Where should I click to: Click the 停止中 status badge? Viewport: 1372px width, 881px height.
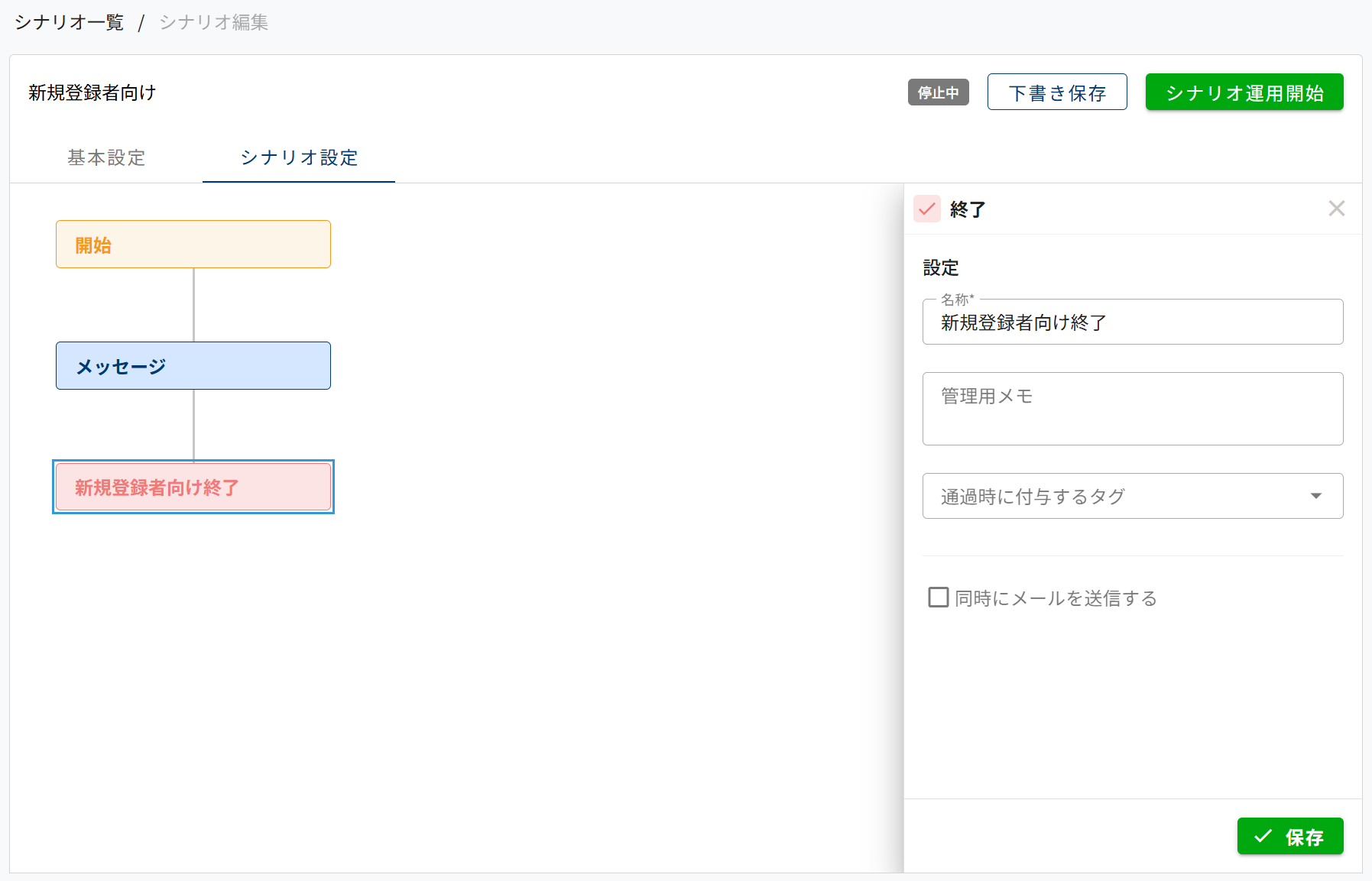point(938,92)
